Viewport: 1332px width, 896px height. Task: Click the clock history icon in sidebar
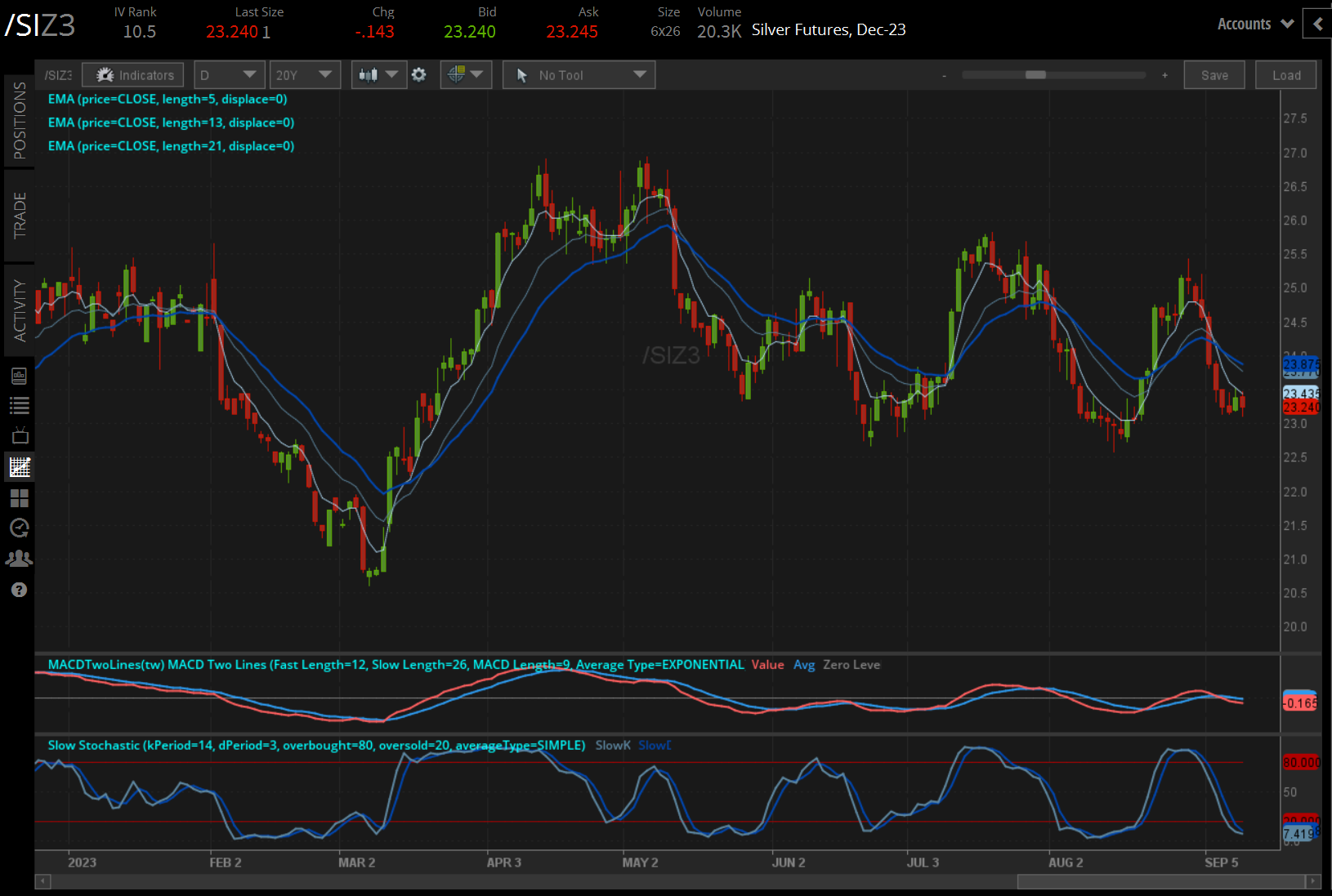20,528
